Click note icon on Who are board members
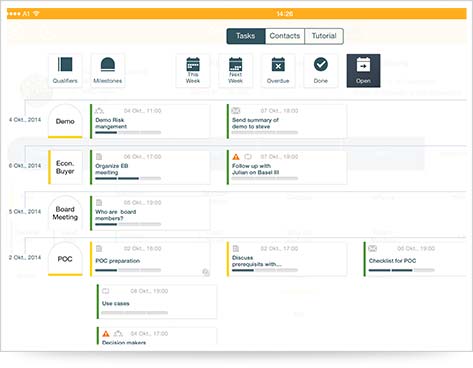The height and width of the screenshot is (368, 473). tap(99, 203)
